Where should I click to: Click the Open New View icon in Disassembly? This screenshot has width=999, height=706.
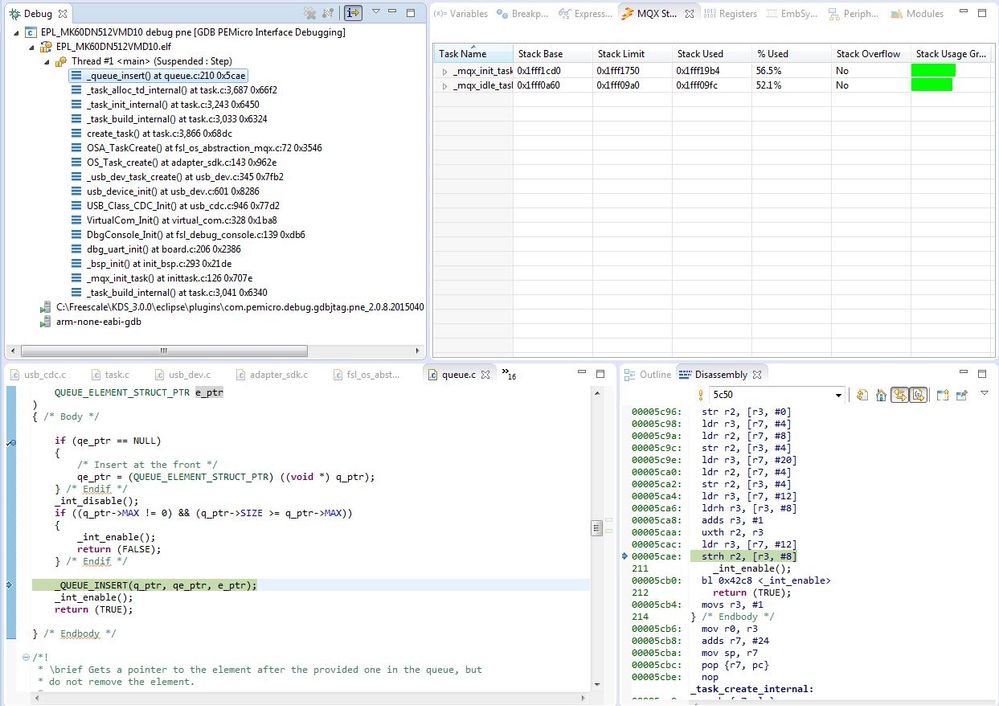pos(943,396)
